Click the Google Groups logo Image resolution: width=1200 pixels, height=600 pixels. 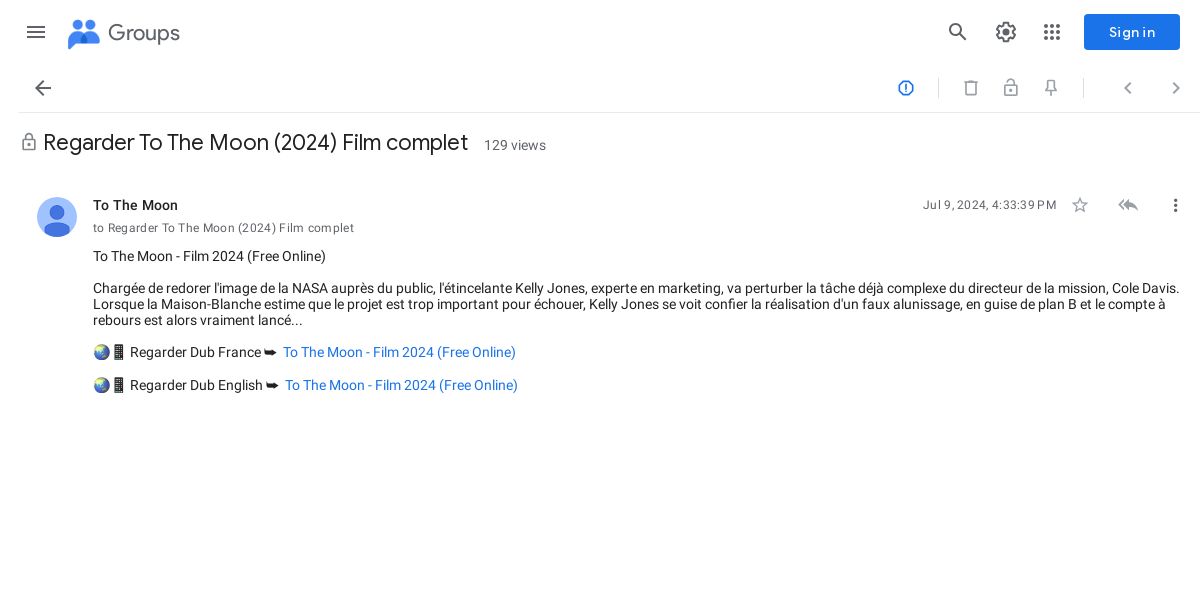click(123, 33)
